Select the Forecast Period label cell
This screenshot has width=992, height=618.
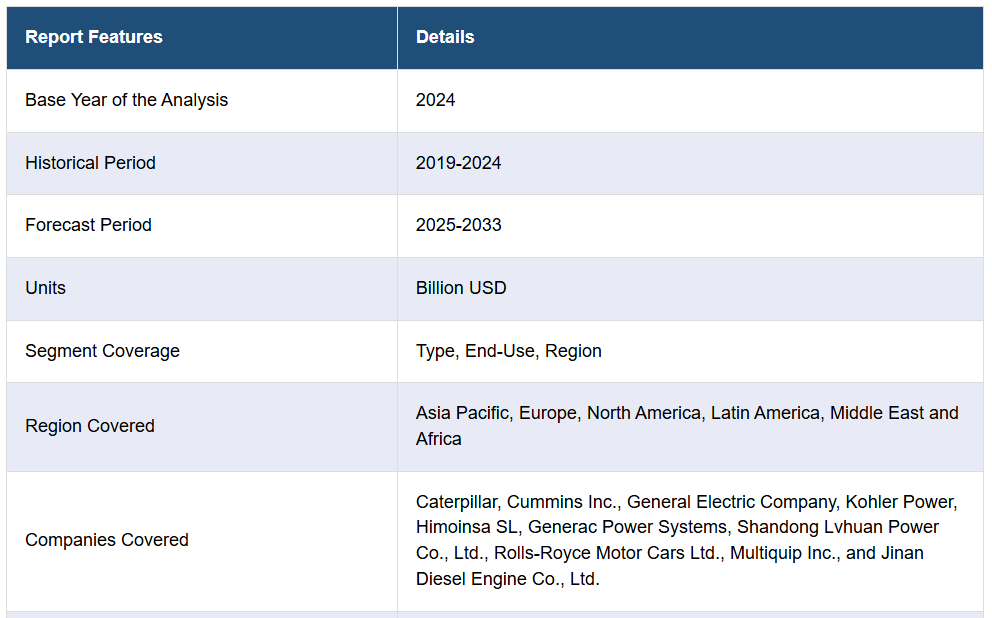(x=202, y=226)
